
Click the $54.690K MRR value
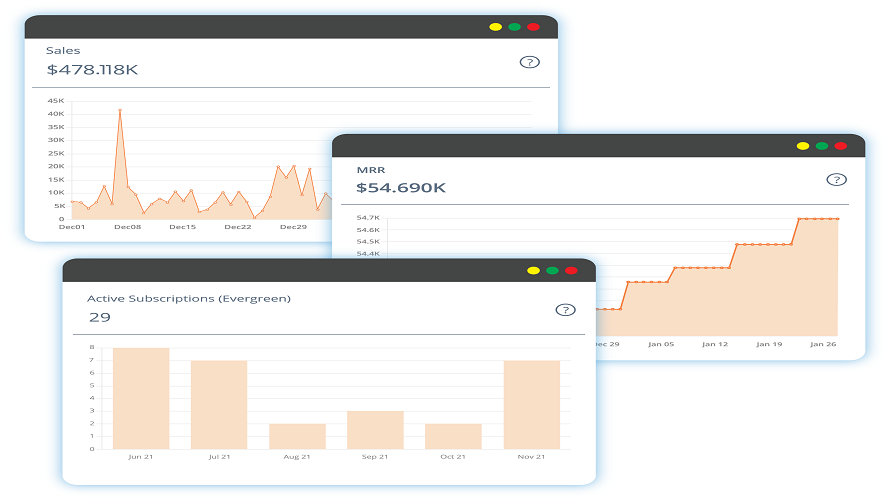401,188
